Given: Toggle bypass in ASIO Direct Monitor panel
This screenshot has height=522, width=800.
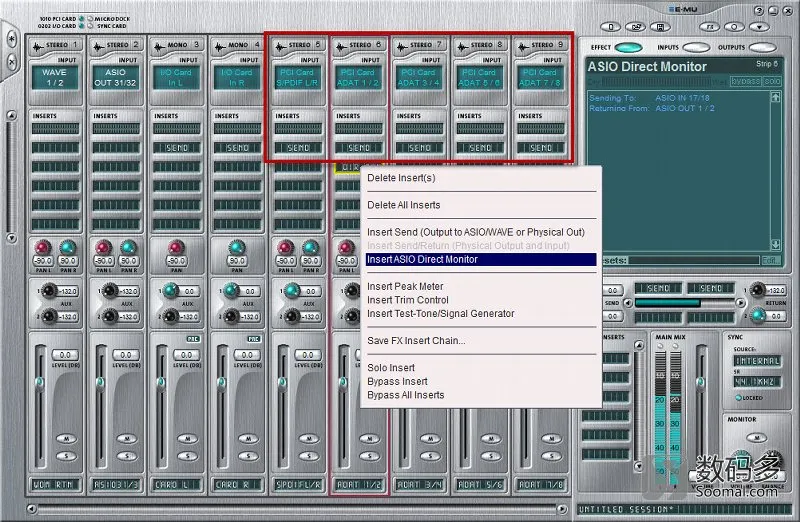Looking at the screenshot, I should coord(745,81).
